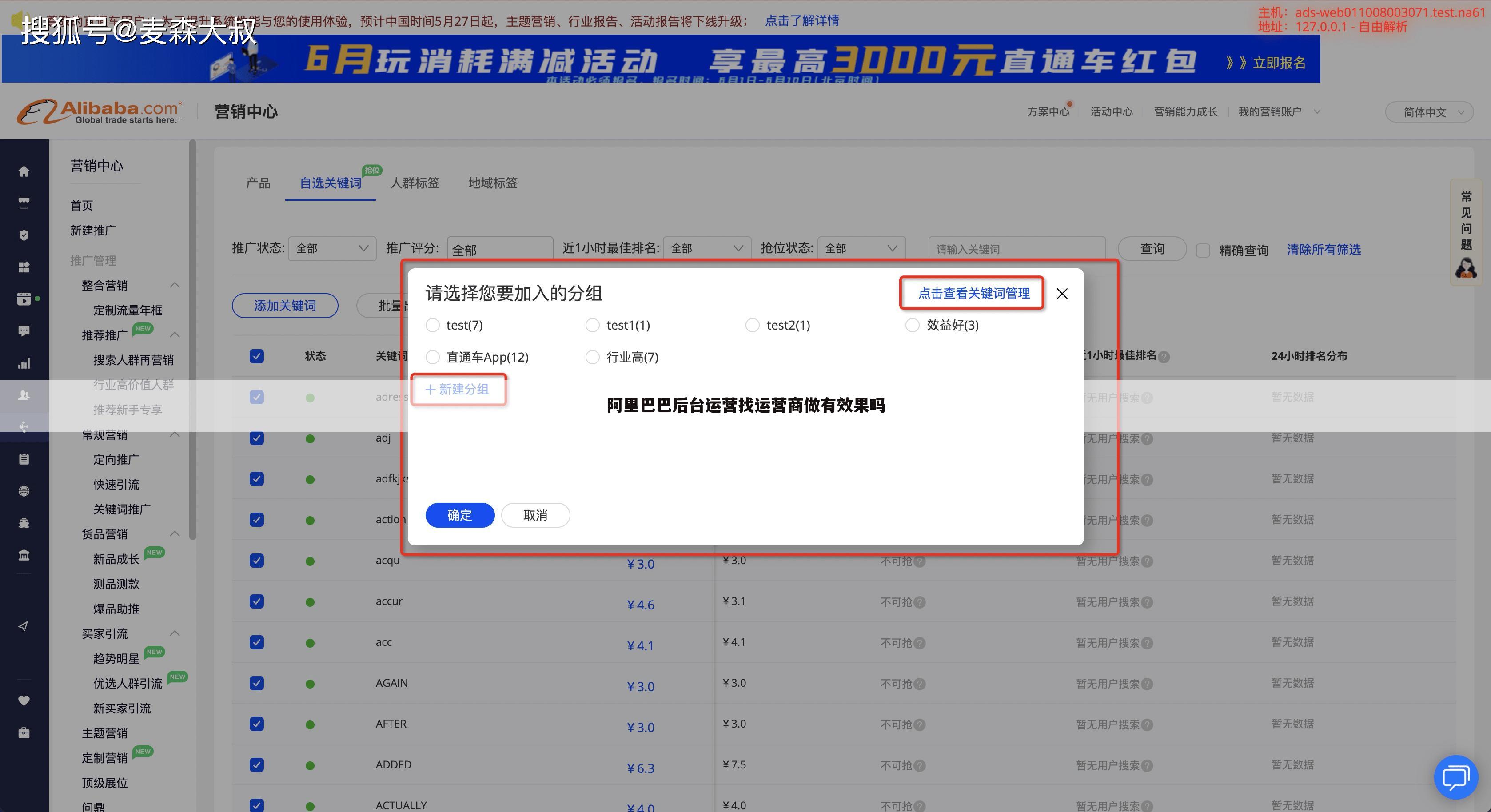
Task: Open 活动中心 in the top navigation
Action: [x=1111, y=111]
